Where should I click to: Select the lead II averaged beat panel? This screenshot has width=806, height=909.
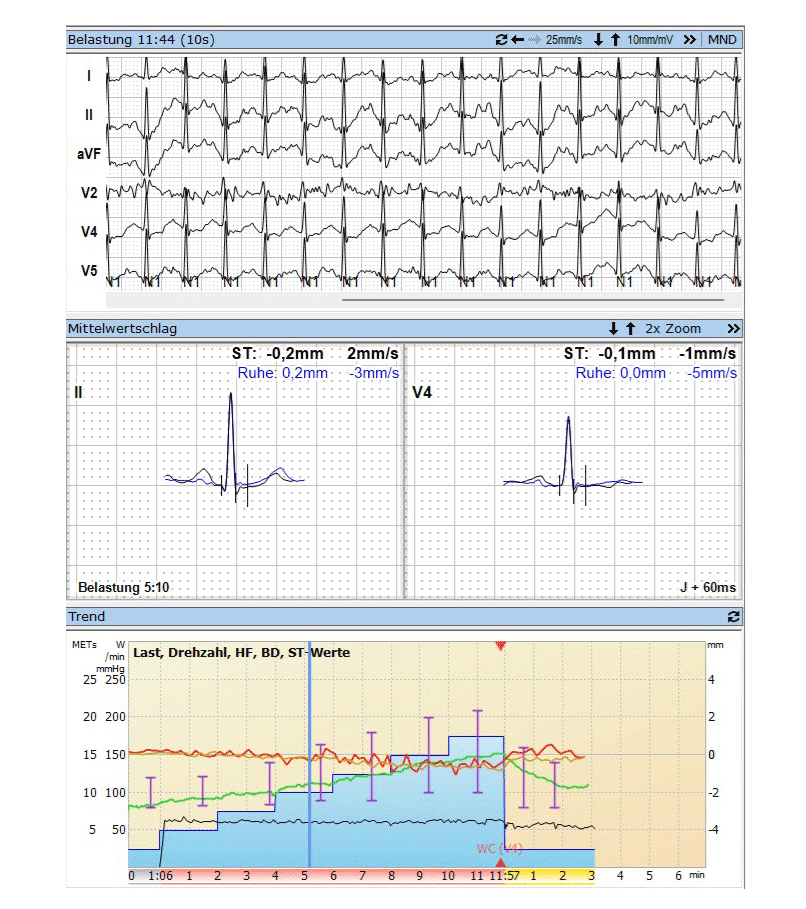click(234, 470)
